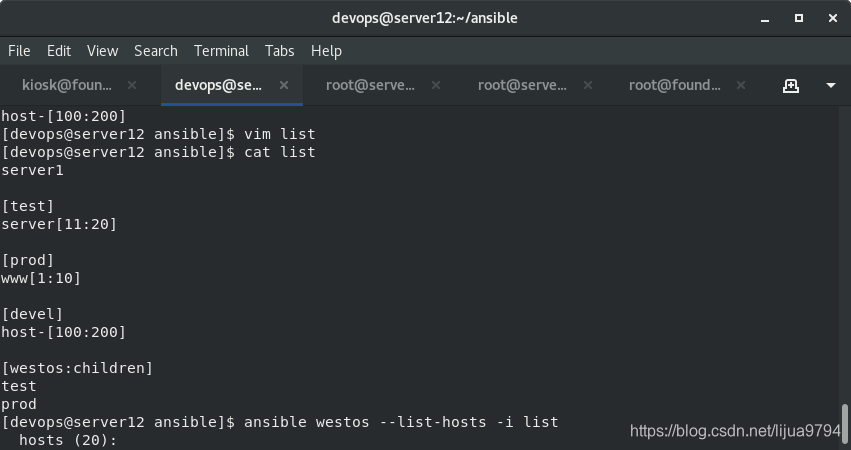Close the kiosk@foun... tab

tap(132, 85)
